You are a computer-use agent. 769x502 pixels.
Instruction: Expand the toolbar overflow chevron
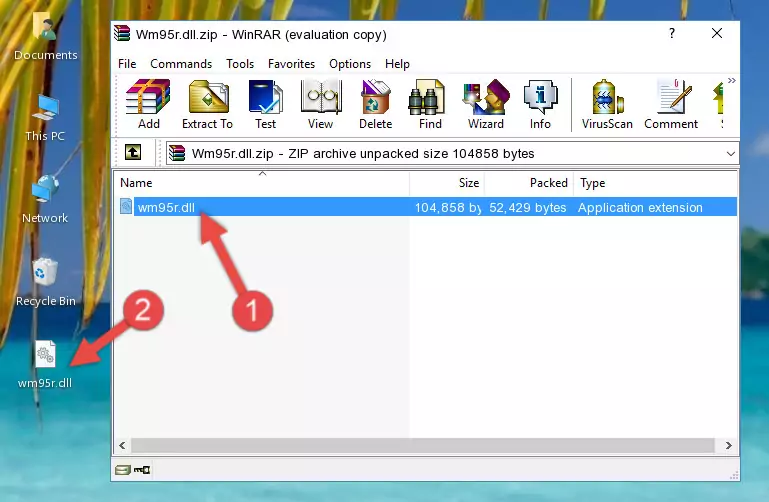pyautogui.click(x=732, y=81)
